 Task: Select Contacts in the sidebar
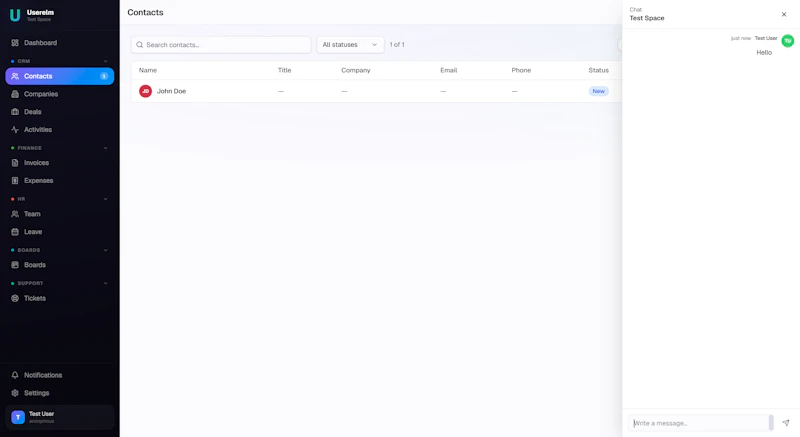(59, 76)
